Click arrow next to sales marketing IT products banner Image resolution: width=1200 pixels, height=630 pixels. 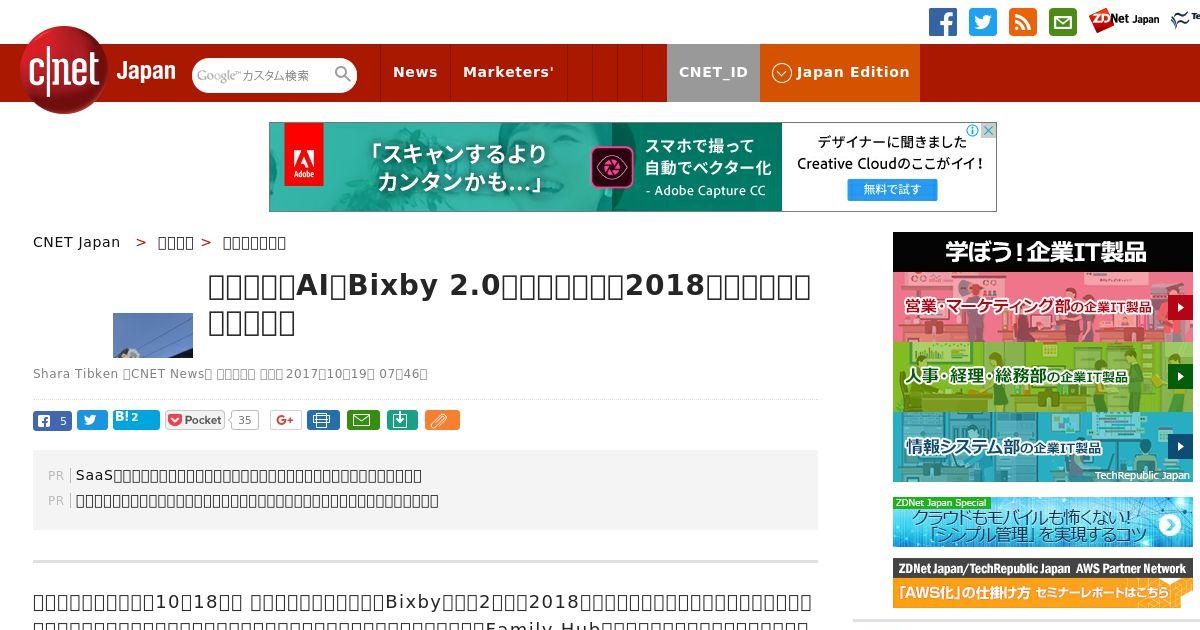1180,307
